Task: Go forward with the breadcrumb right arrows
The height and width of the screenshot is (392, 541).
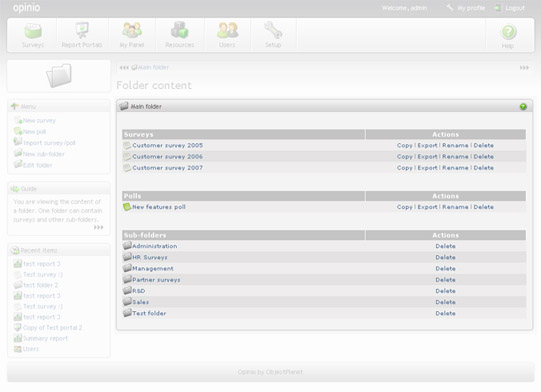Action: (524, 68)
